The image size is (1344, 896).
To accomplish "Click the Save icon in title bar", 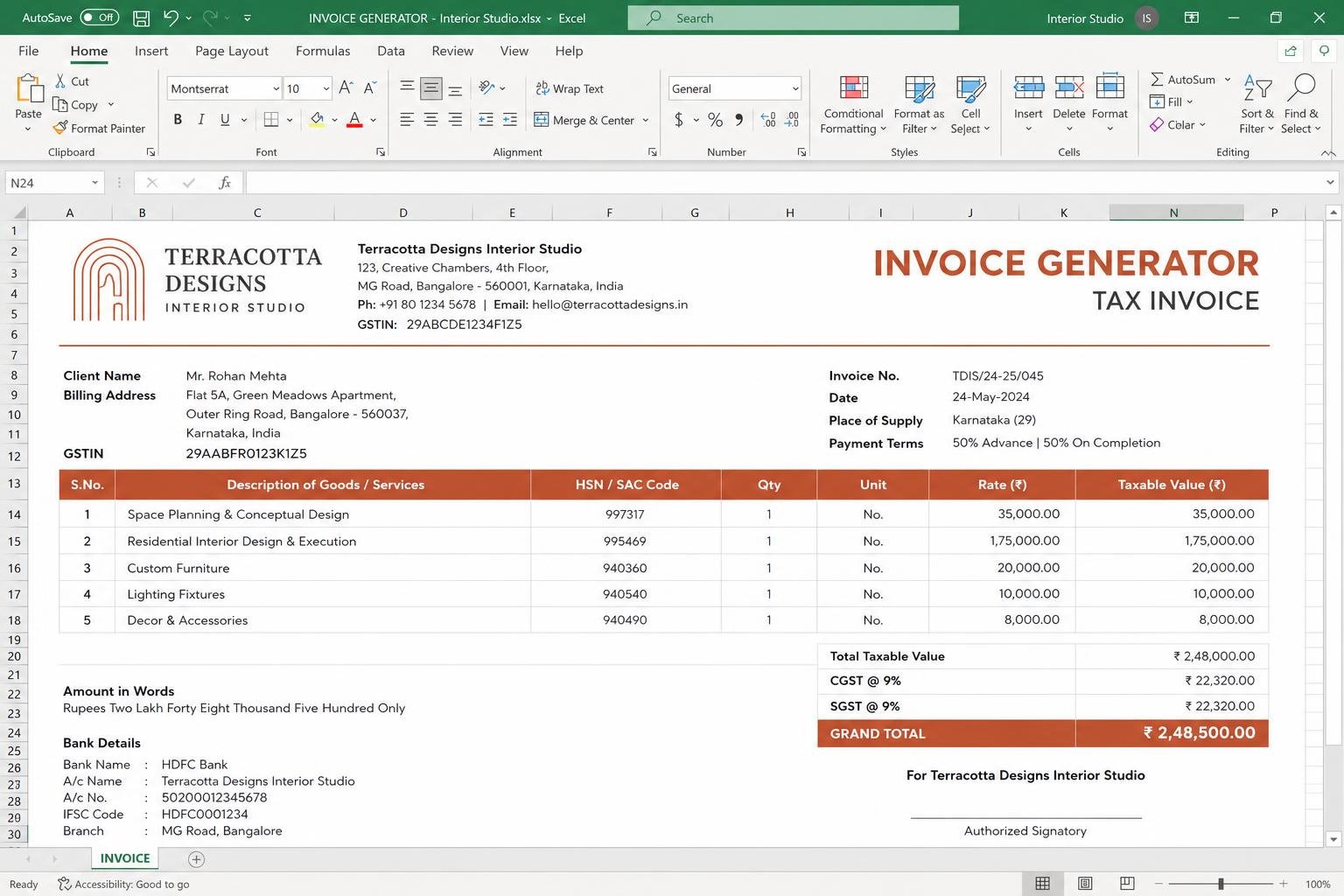I will [x=141, y=17].
